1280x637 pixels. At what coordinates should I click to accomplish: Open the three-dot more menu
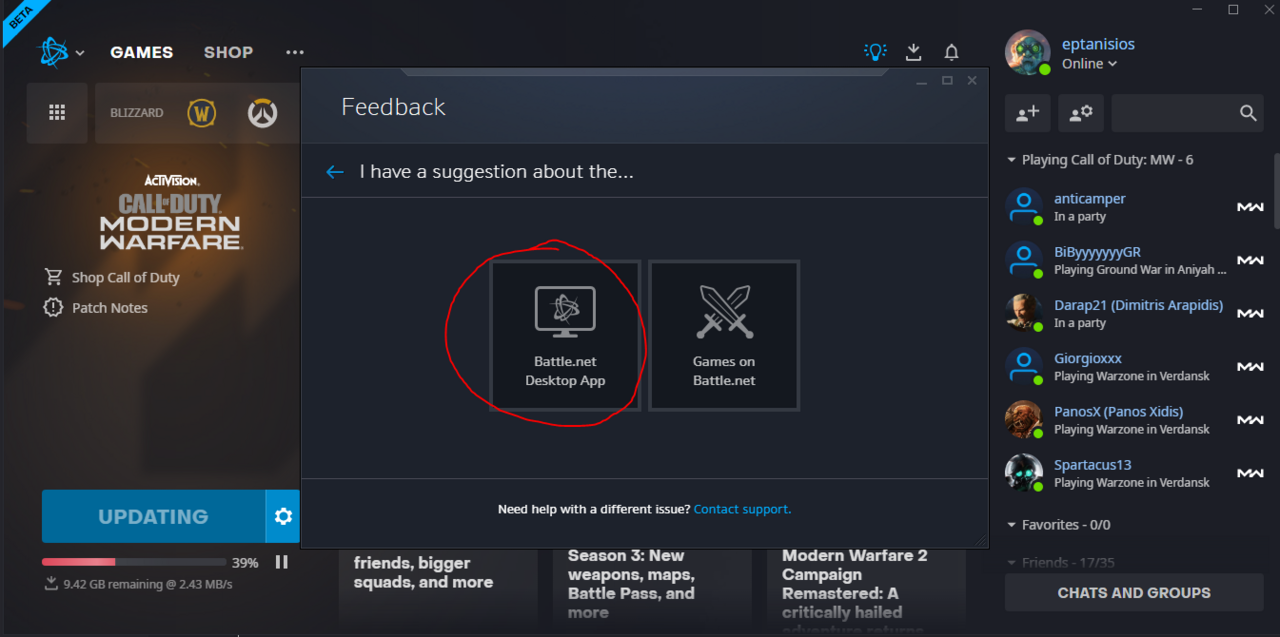pos(294,52)
